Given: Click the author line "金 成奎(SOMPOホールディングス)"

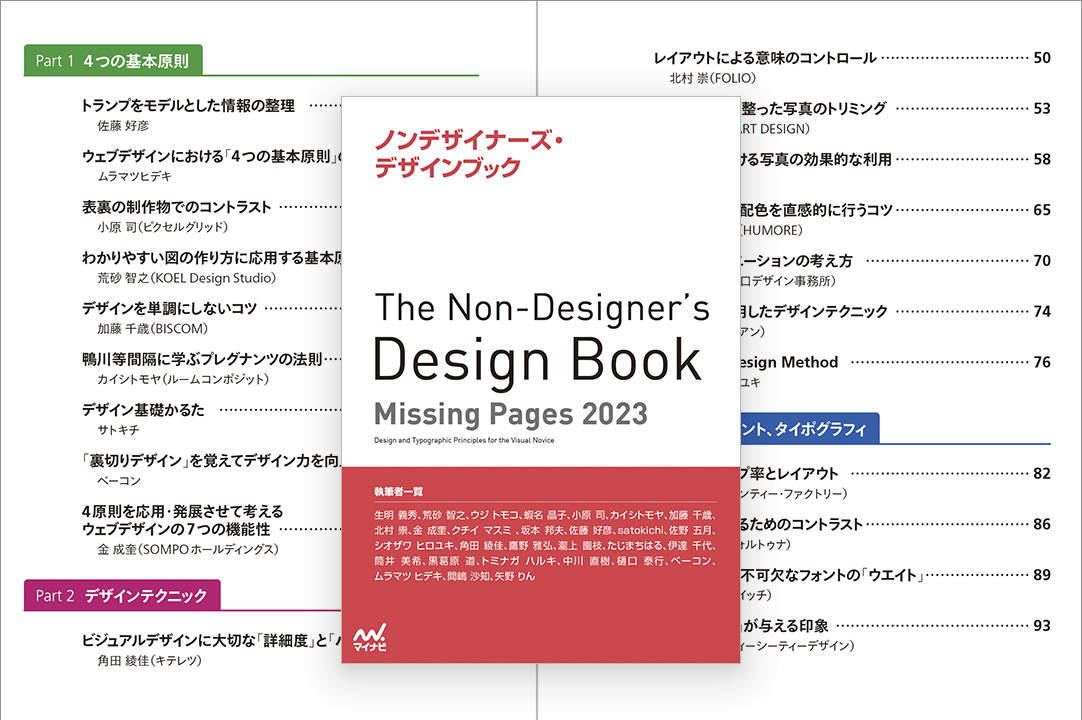Looking at the screenshot, I should click(188, 549).
